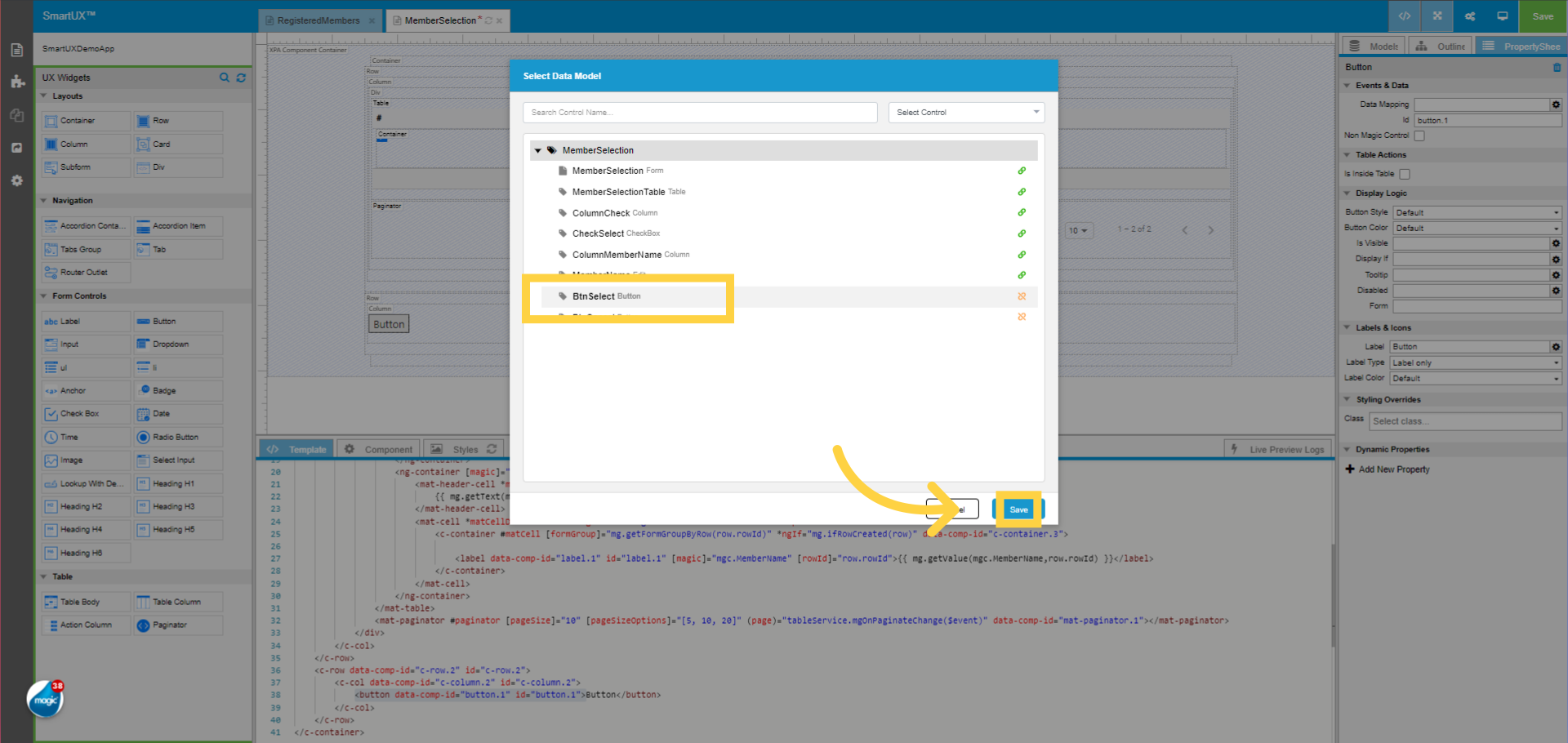Refresh the UX Widgets list
The width and height of the screenshot is (1568, 743).
click(x=241, y=78)
